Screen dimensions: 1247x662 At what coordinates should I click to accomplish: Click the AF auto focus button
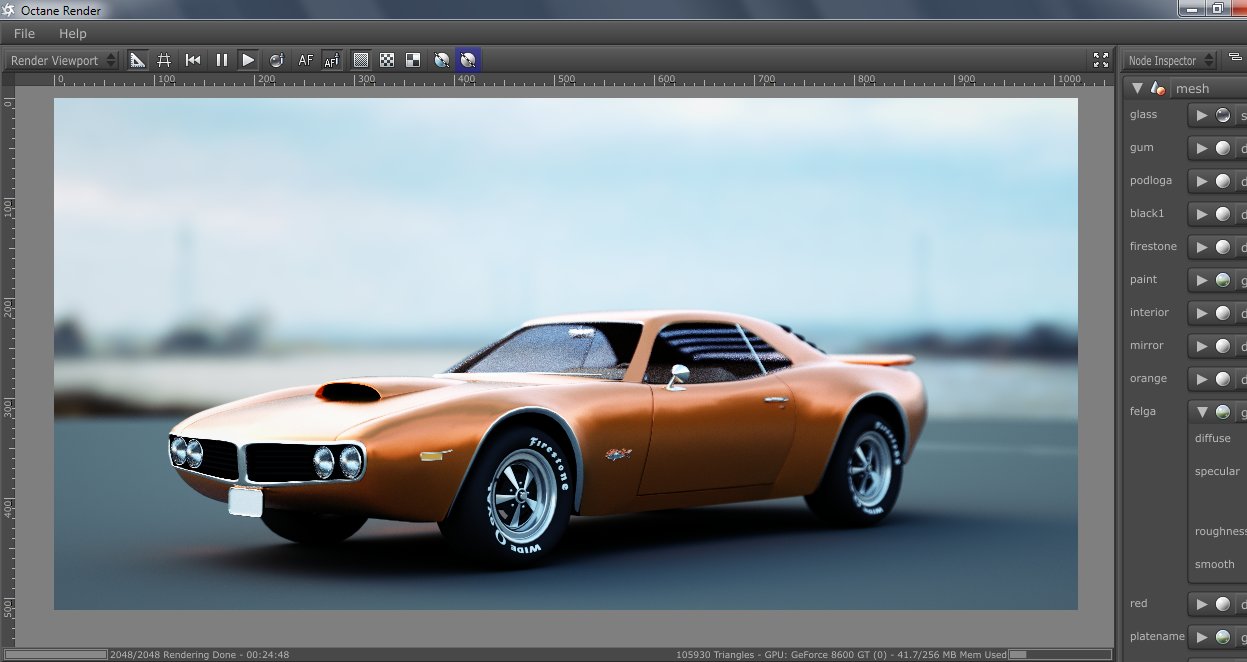tap(305, 60)
